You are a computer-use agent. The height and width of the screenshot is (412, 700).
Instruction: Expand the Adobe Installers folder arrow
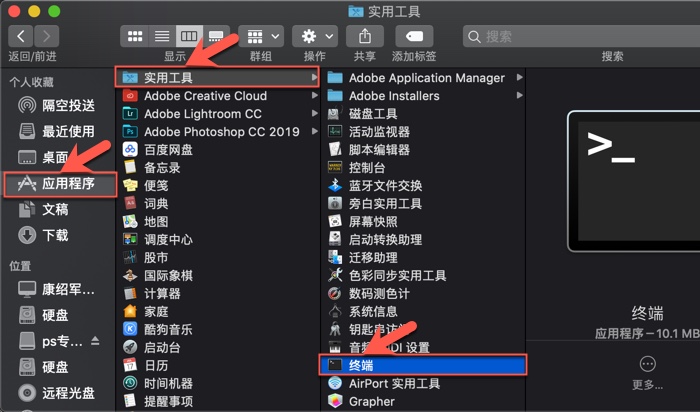pos(519,96)
